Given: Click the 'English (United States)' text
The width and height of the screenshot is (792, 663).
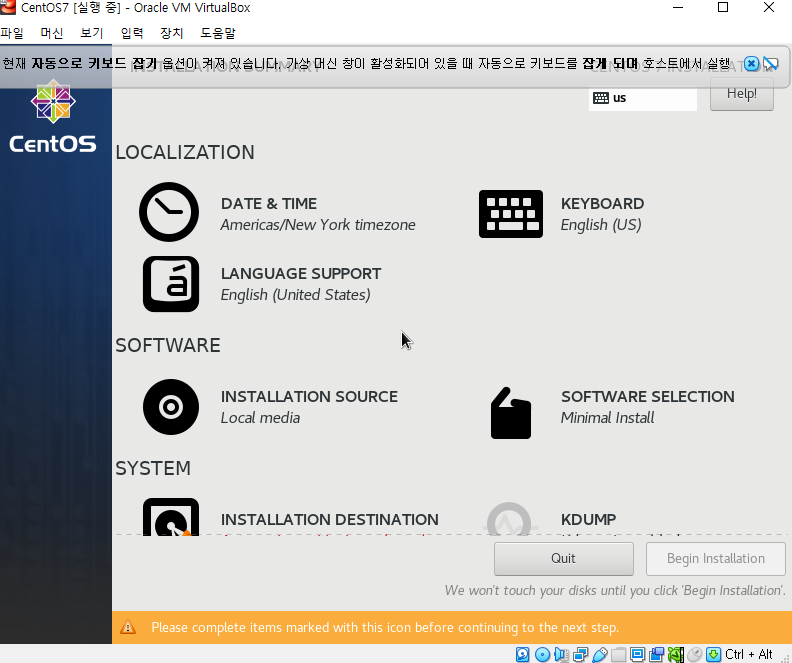Looking at the screenshot, I should tap(295, 294).
